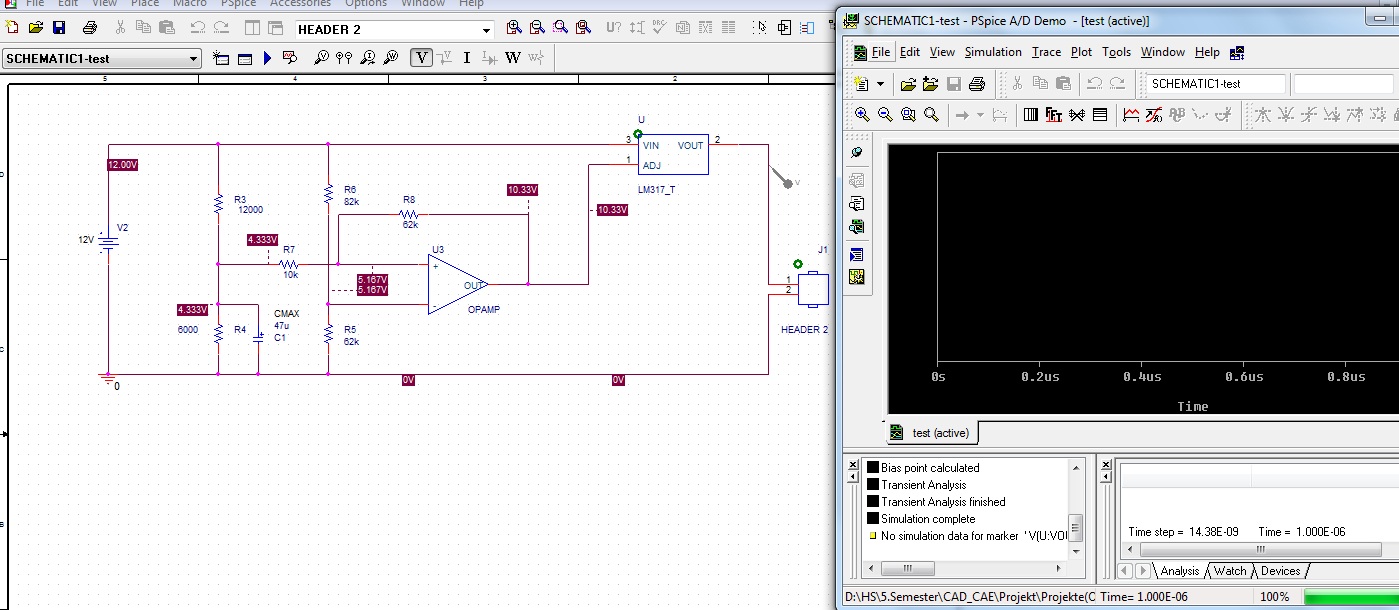Open the Place menu in Capture
The height and width of the screenshot is (610, 1399).
coord(144,4)
